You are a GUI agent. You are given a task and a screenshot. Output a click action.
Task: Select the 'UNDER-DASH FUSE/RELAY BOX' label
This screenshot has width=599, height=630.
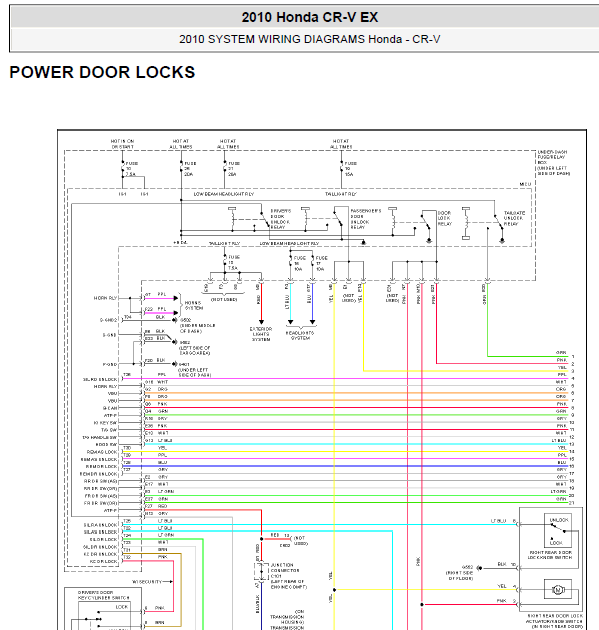(554, 163)
